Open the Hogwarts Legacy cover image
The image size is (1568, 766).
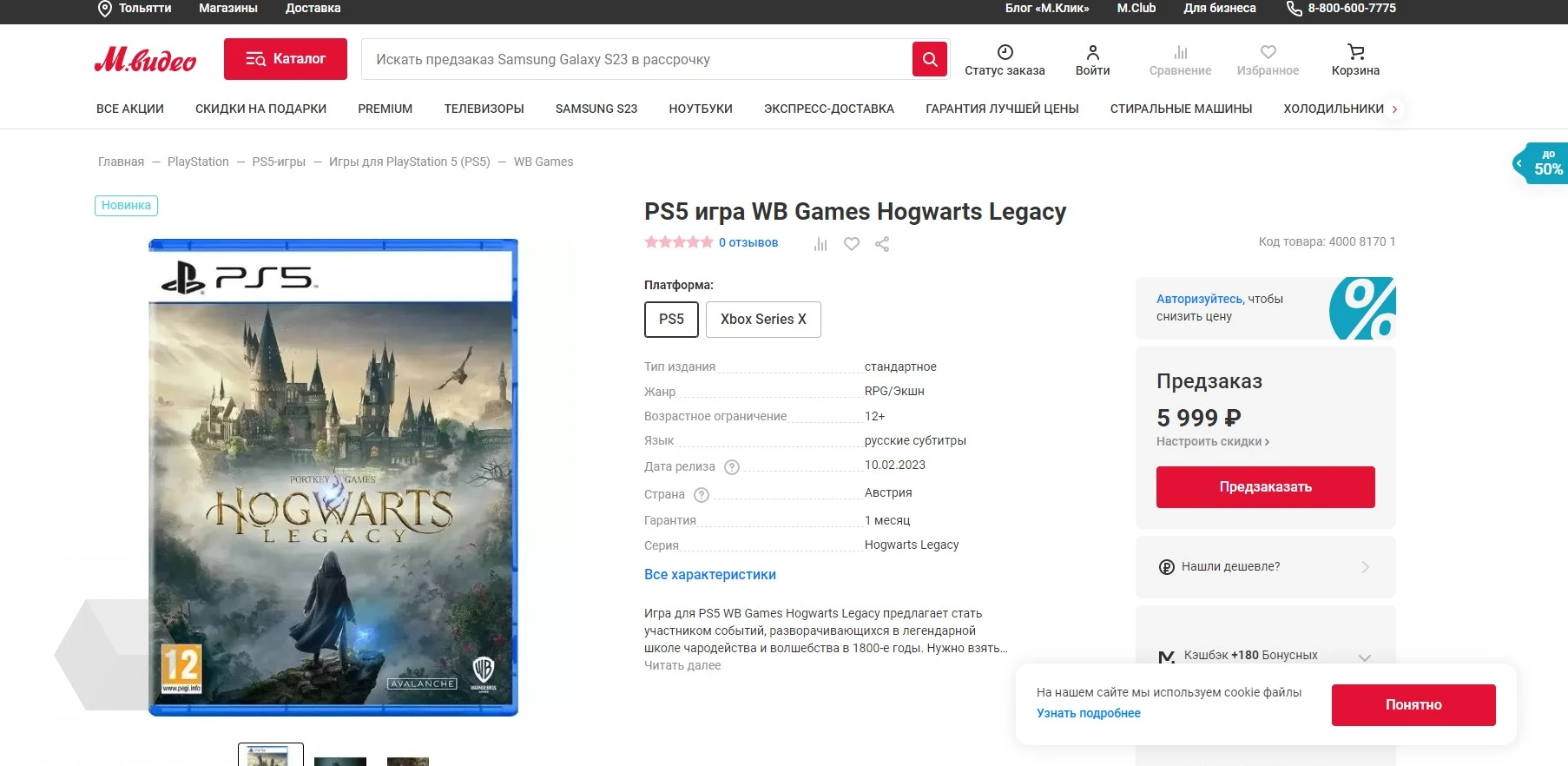pos(333,478)
